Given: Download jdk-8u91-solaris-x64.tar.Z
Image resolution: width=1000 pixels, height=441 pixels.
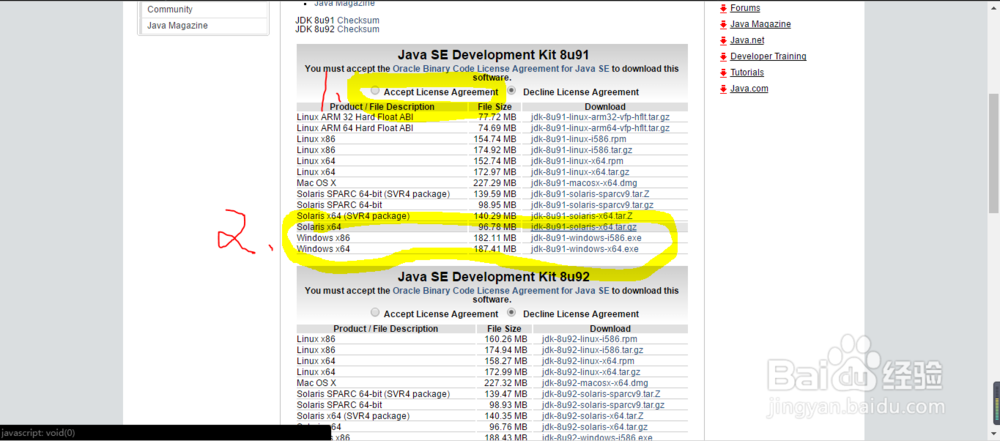Looking at the screenshot, I should [x=580, y=216].
